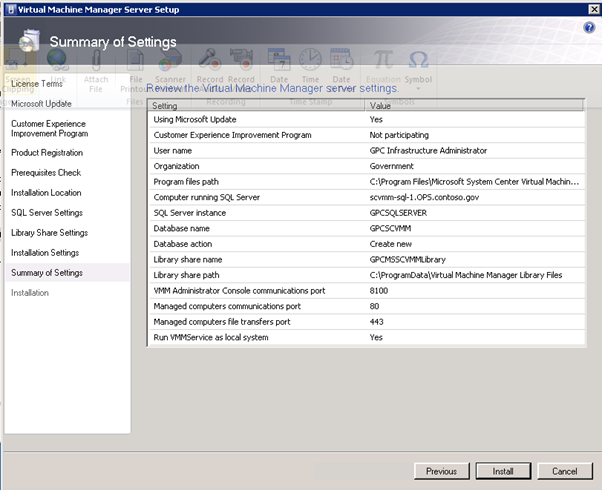The height and width of the screenshot is (490, 602).
Task: Select the Library share name row
Action: pos(367,260)
